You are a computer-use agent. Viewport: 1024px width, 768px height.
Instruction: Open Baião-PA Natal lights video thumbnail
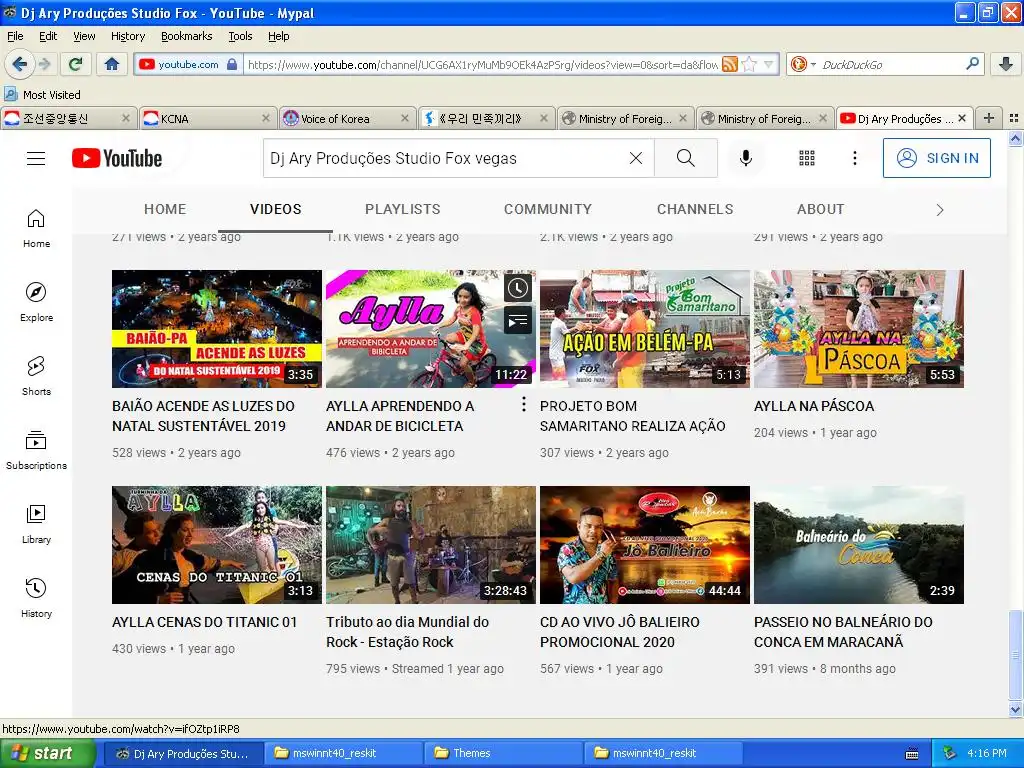[217, 328]
